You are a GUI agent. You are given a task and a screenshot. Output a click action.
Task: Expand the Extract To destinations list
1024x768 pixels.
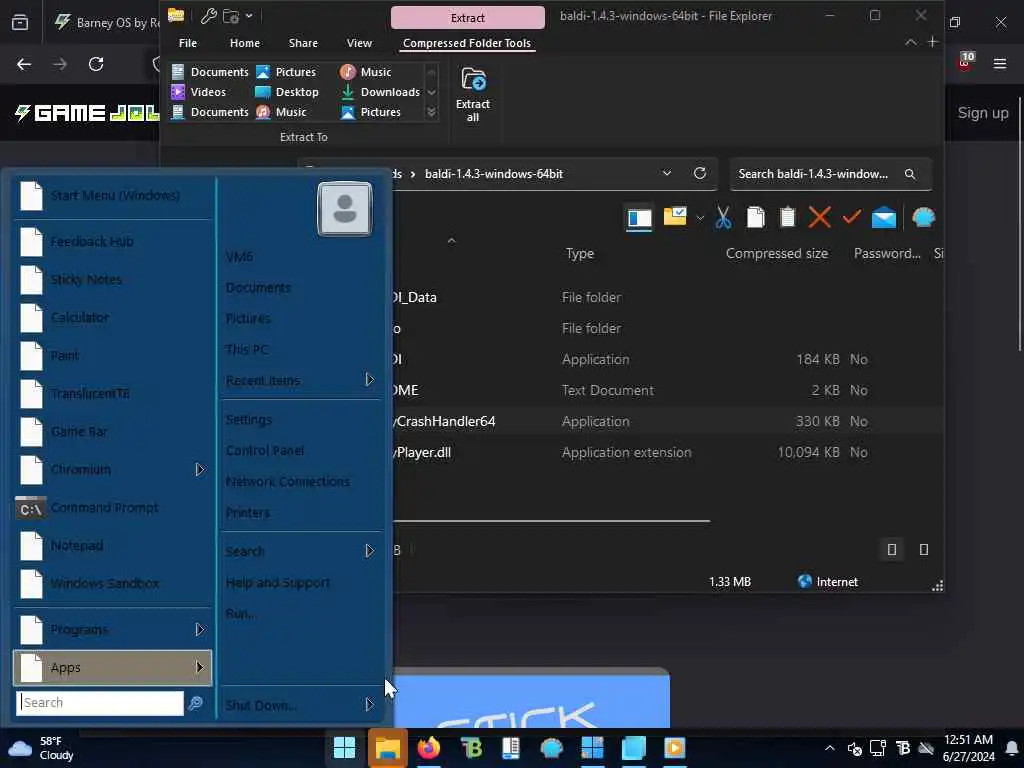point(431,112)
